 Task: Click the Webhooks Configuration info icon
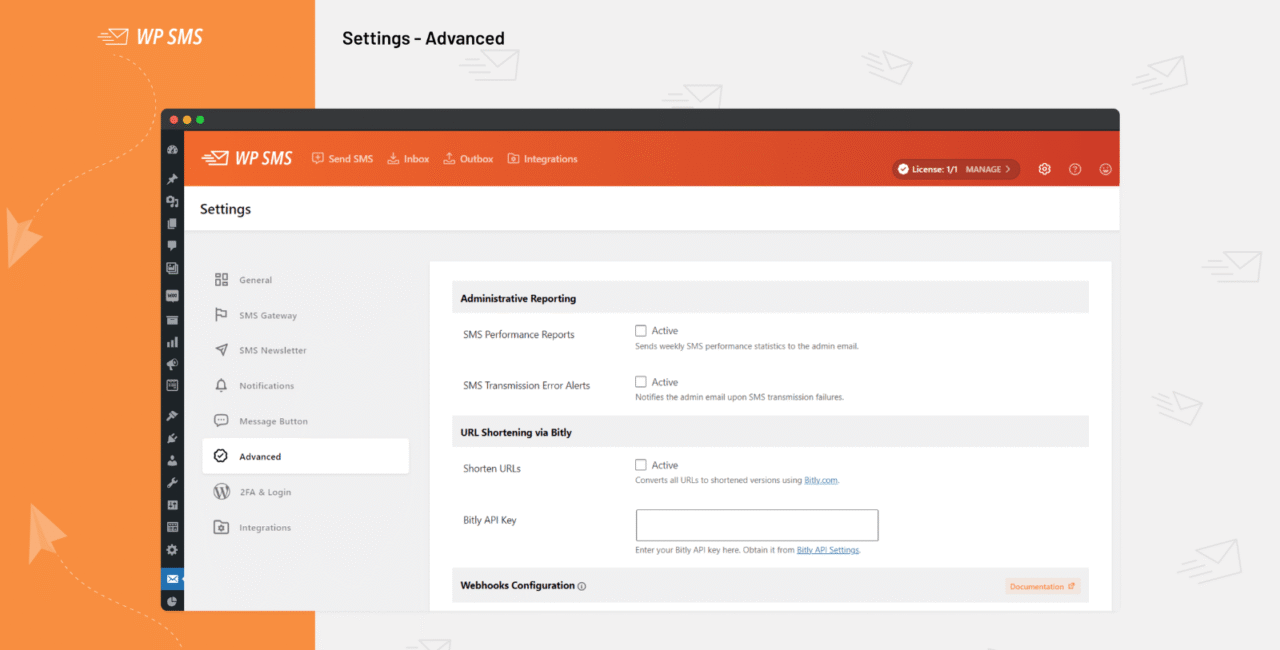pyautogui.click(x=582, y=586)
